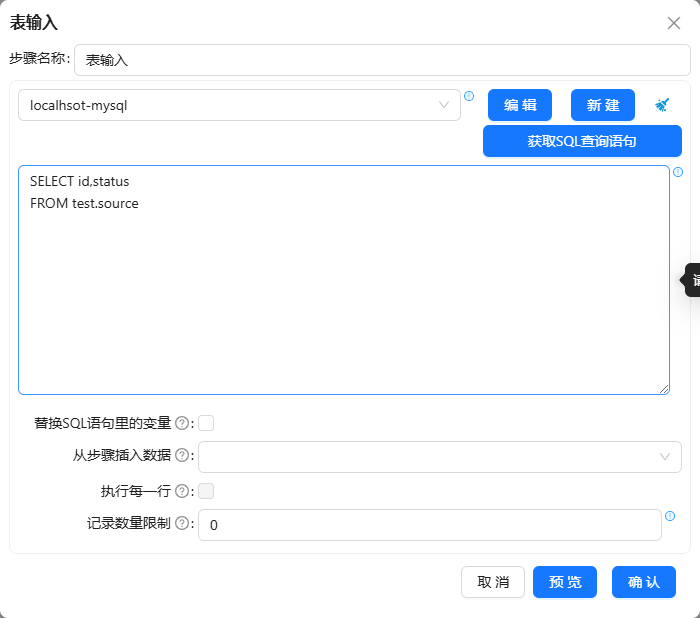Click the info icon next to the connection dropdown
700x618 pixels.
[469, 96]
